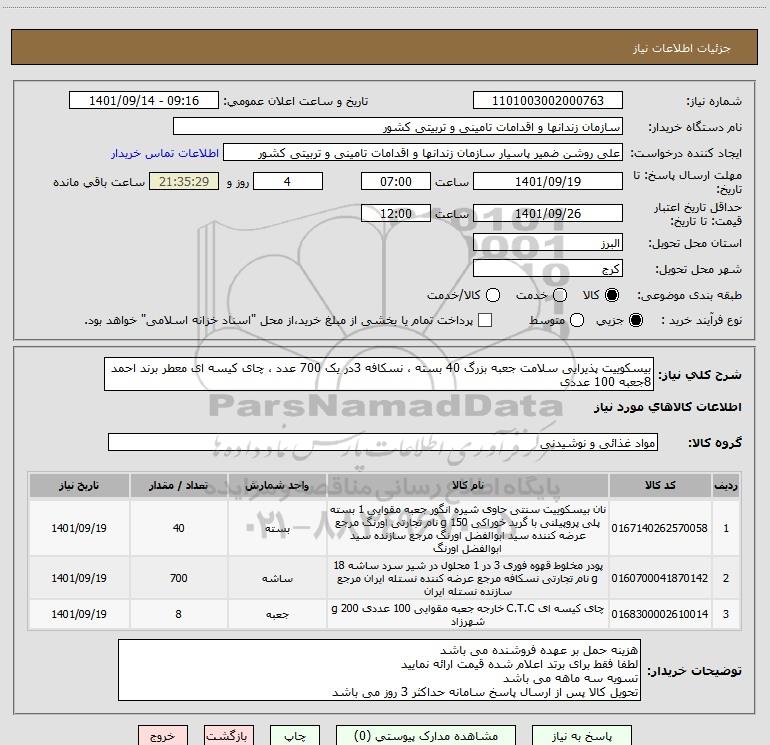Click the جزئیات اطلاعات نیاز header title
This screenshot has width=770, height=745.
(681, 48)
